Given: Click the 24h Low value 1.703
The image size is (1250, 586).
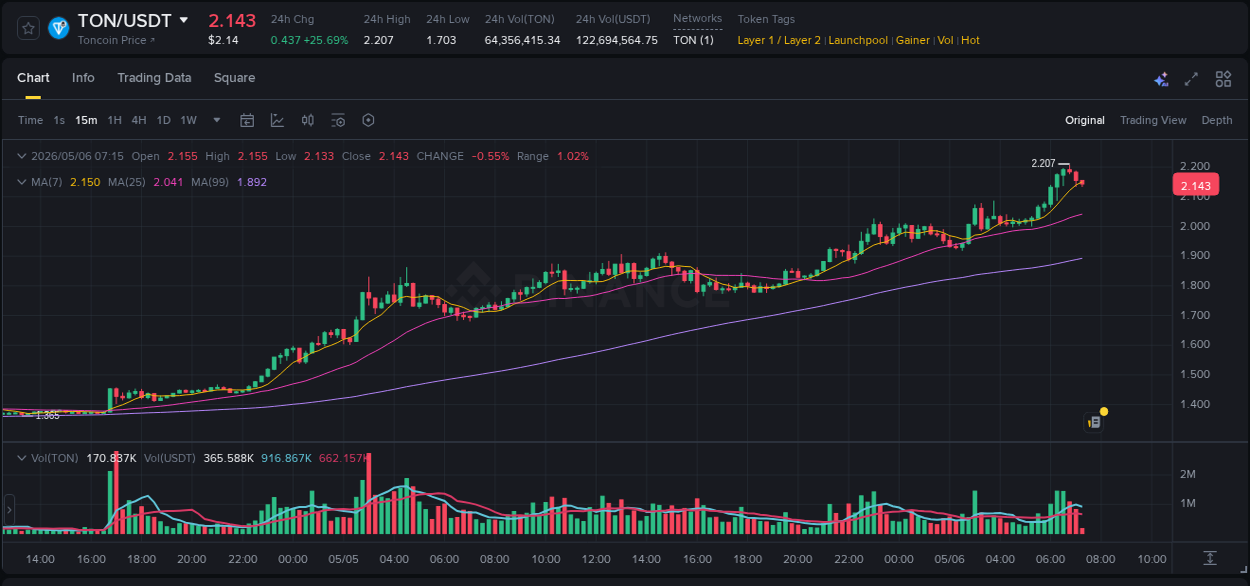Looking at the screenshot, I should tap(441, 40).
